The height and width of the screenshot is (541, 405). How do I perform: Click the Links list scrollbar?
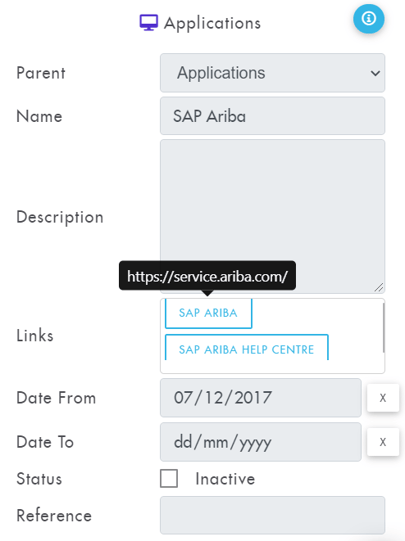point(383,328)
